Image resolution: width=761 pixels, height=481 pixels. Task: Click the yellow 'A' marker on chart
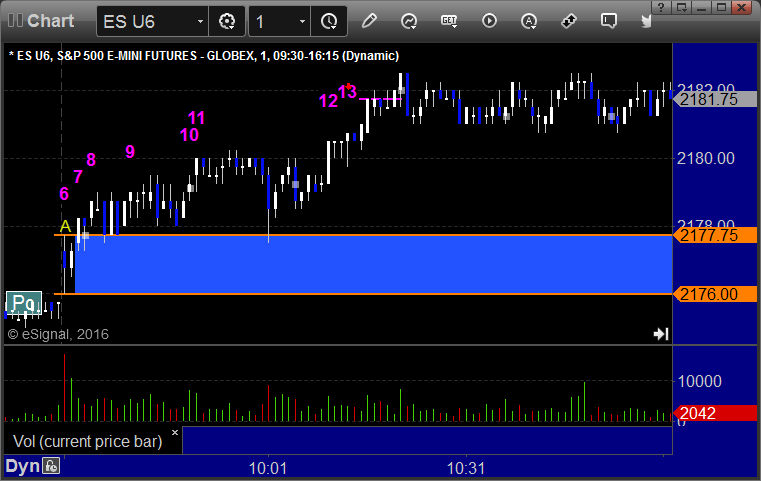click(x=65, y=226)
